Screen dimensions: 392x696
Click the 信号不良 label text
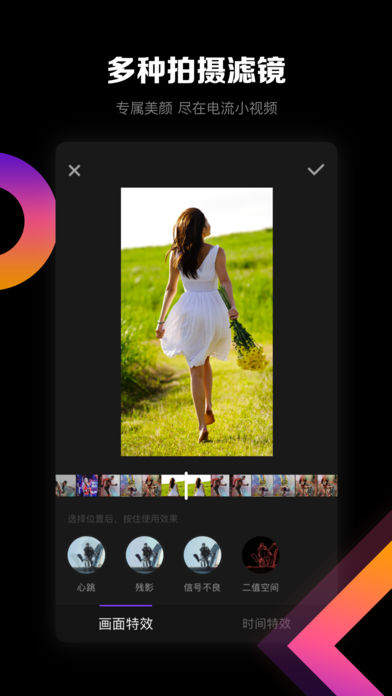click(x=202, y=588)
